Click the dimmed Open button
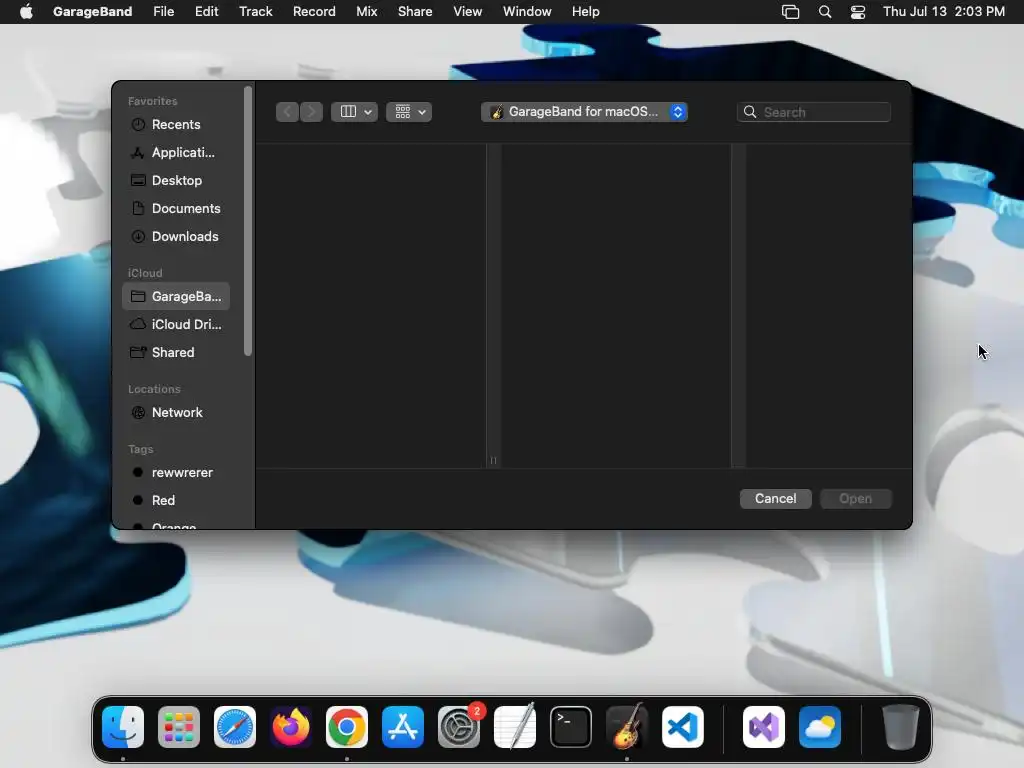The height and width of the screenshot is (768, 1024). (x=856, y=499)
